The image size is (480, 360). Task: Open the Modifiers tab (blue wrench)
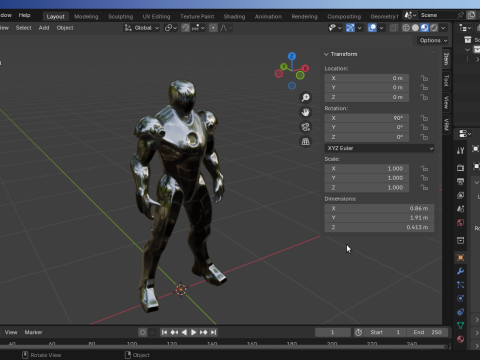tap(460, 271)
